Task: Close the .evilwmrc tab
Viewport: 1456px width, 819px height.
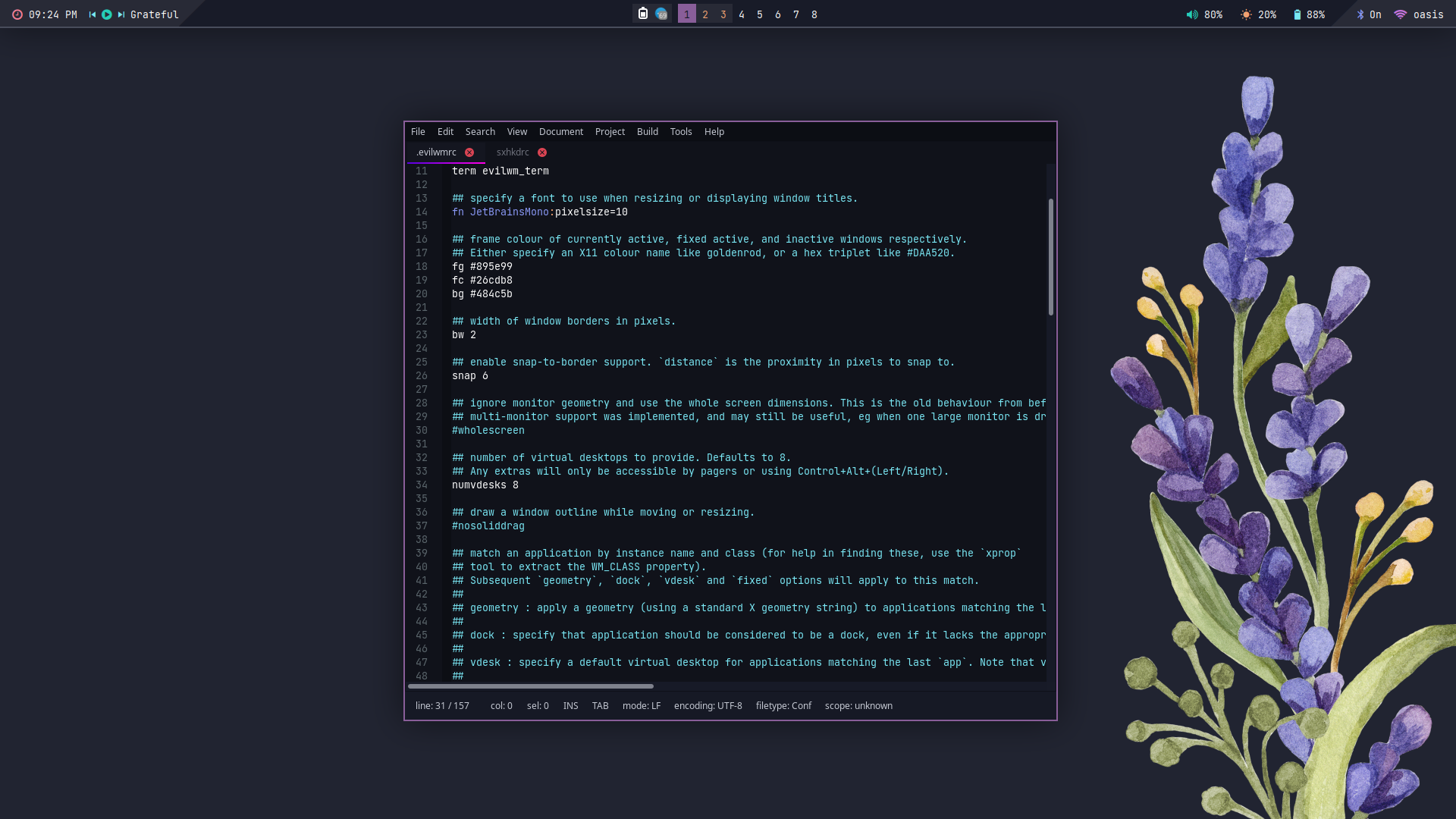Action: (x=469, y=152)
